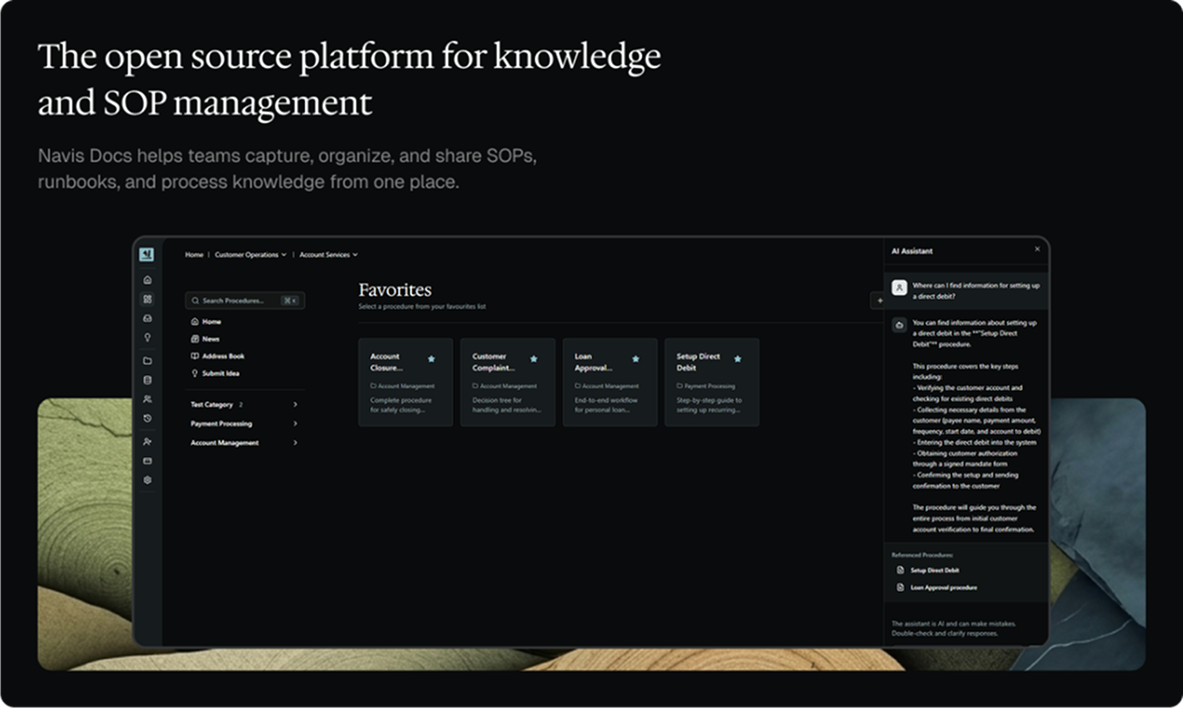The width and height of the screenshot is (1183, 708).
Task: Open Submit Idea in the navigation list
Action: 215,374
